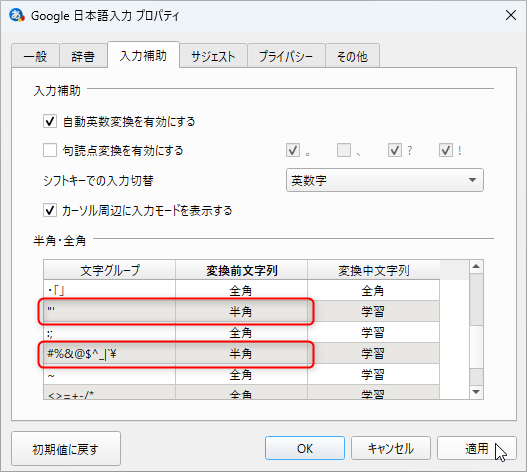Open the シフトキーでの入力切替 dropdown
This screenshot has width=527, height=472.
point(384,181)
